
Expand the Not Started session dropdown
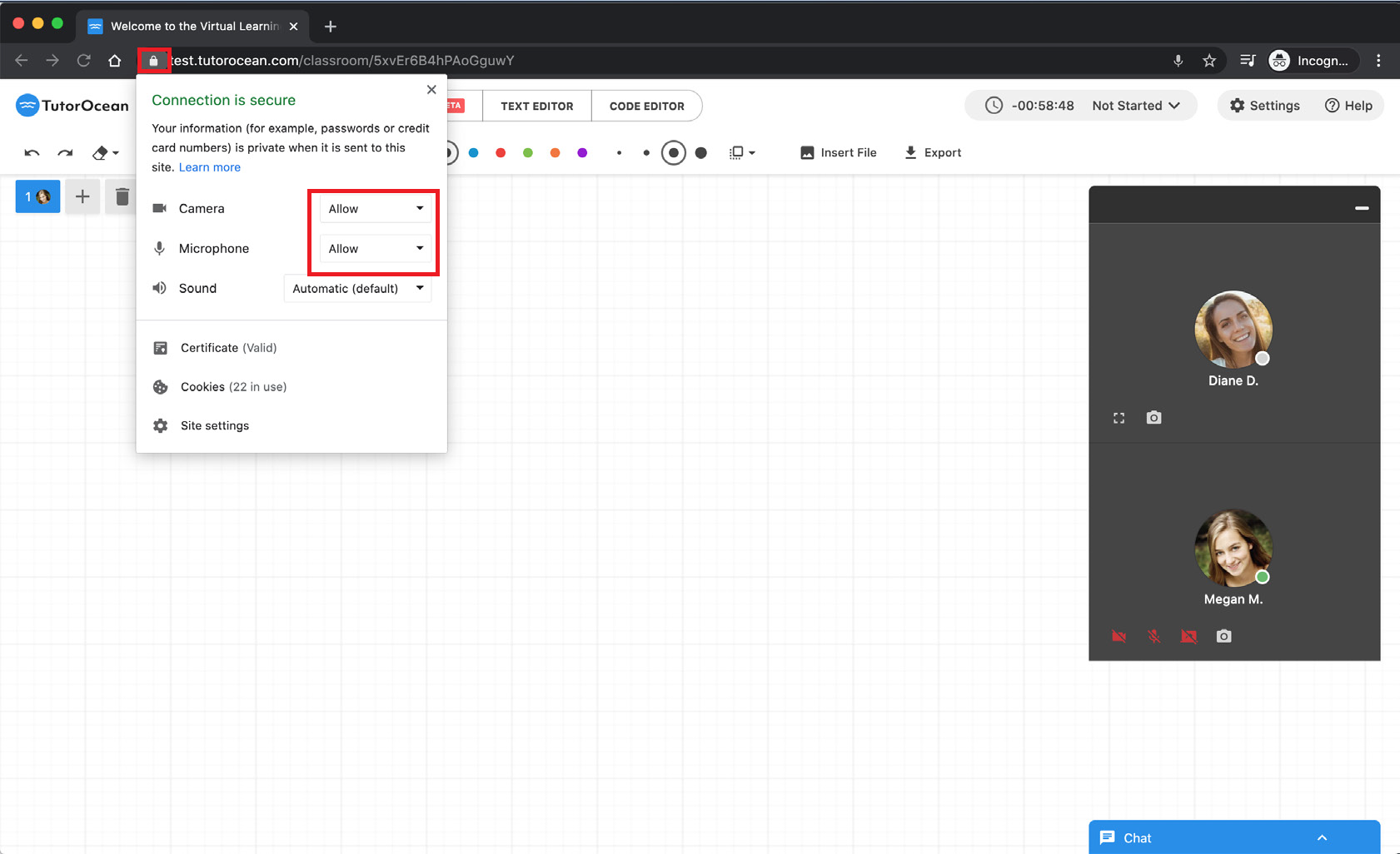click(x=1136, y=106)
